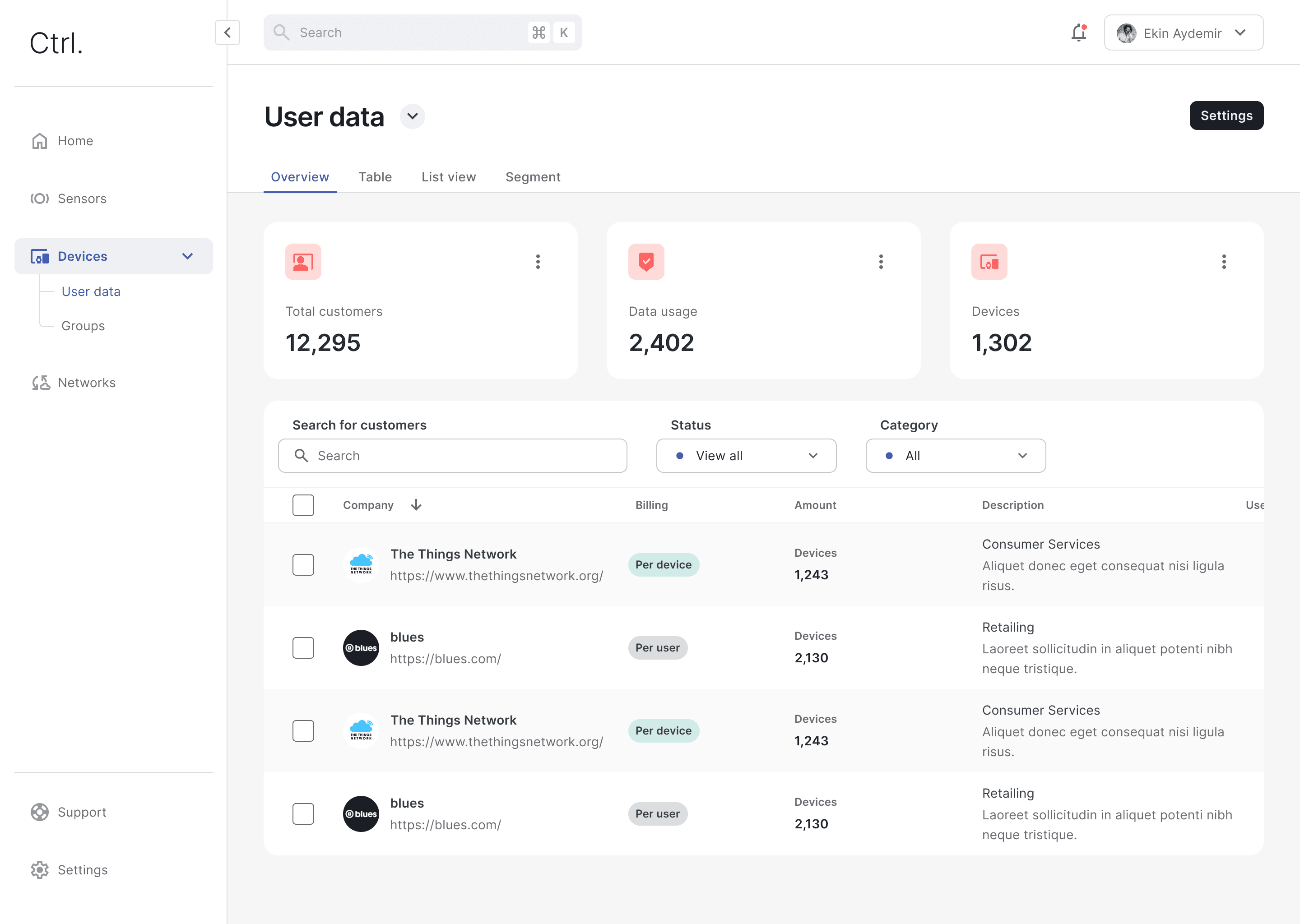Image resolution: width=1300 pixels, height=924 pixels.
Task: Click the Networks icon in sidebar
Action: [41, 382]
